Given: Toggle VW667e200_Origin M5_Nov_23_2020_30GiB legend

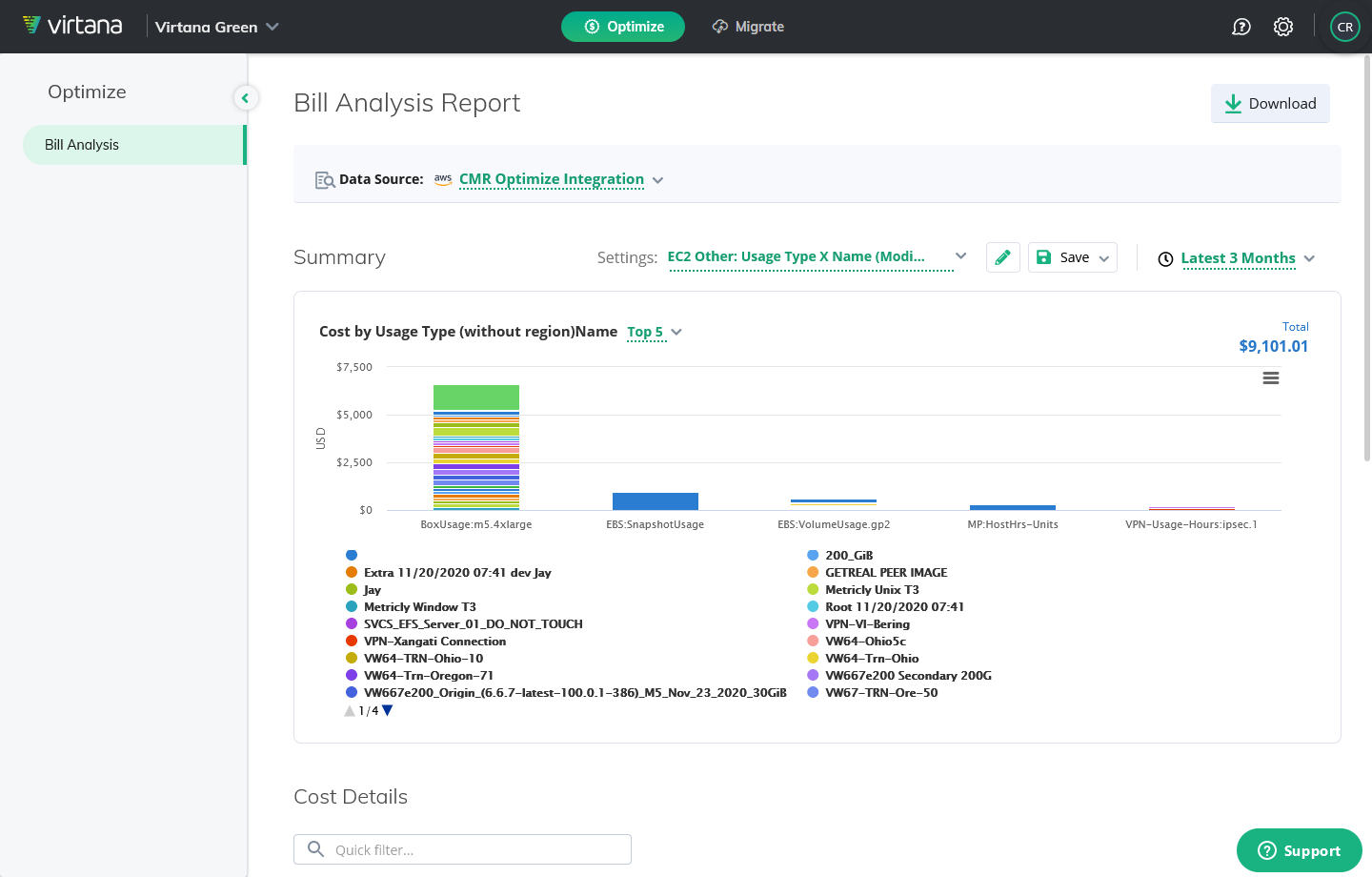Looking at the screenshot, I should pyautogui.click(x=566, y=693).
